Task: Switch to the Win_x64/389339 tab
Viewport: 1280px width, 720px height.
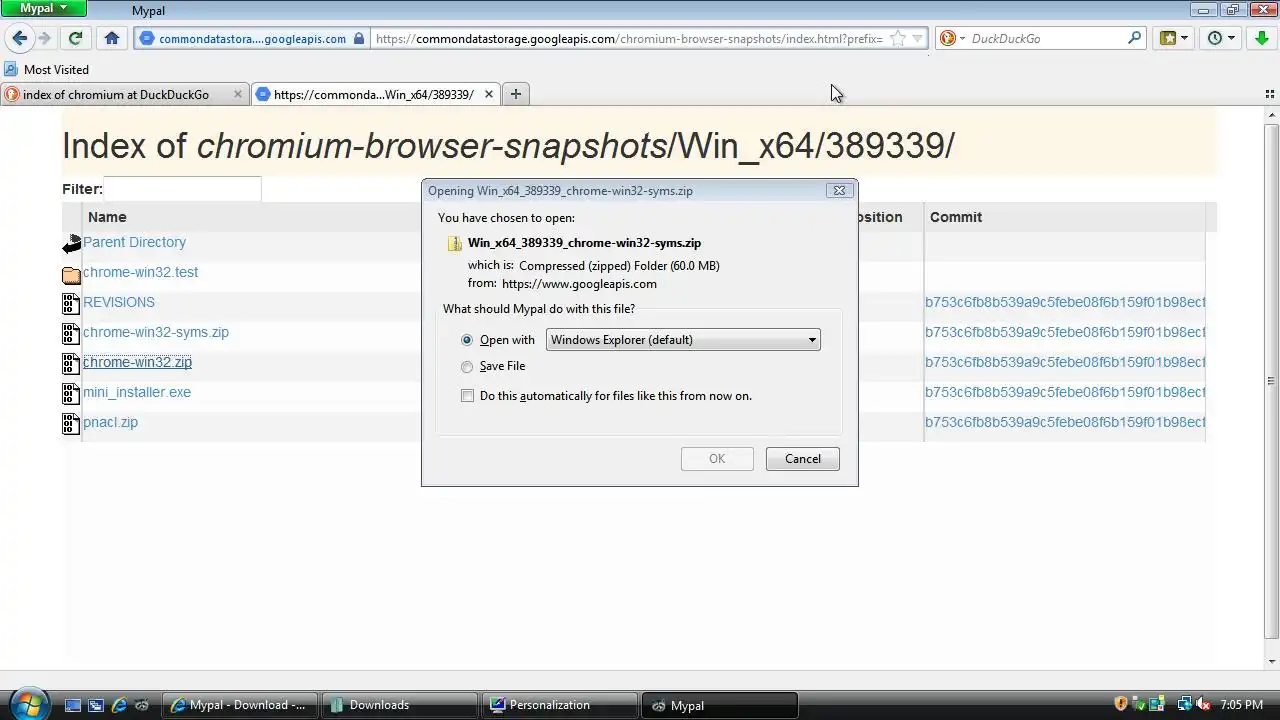Action: coord(373,94)
